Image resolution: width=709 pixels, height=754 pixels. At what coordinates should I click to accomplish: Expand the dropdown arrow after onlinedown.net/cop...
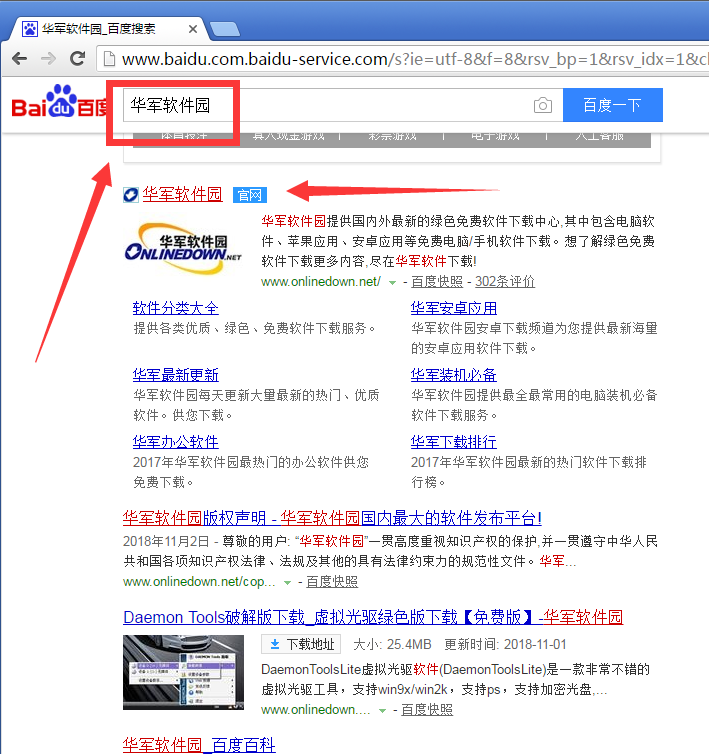pyautogui.click(x=287, y=583)
